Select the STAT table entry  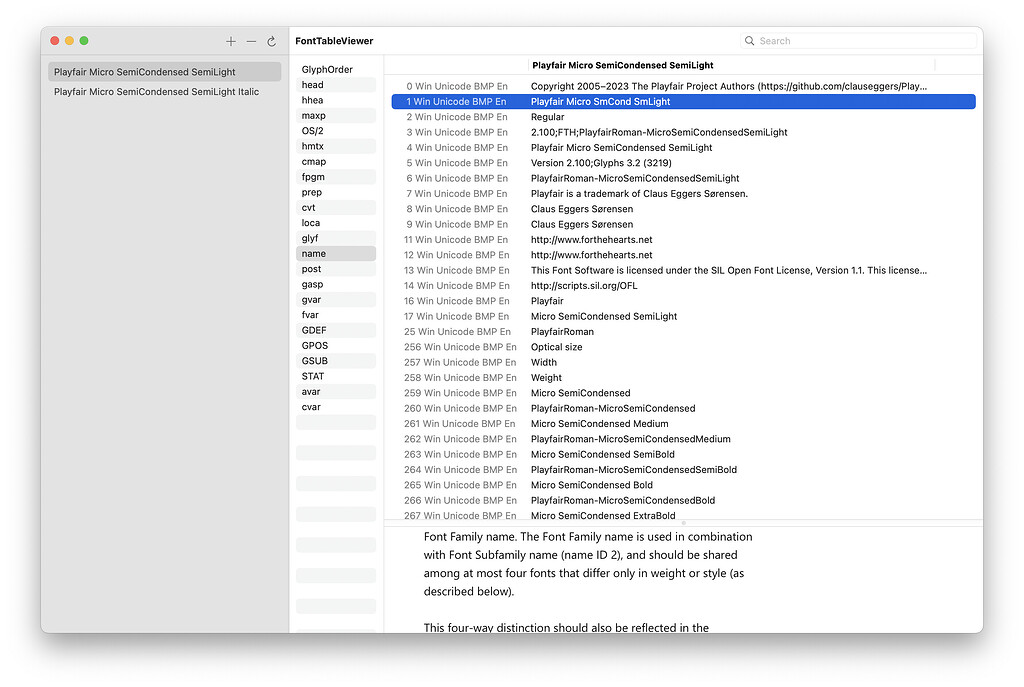click(x=313, y=377)
